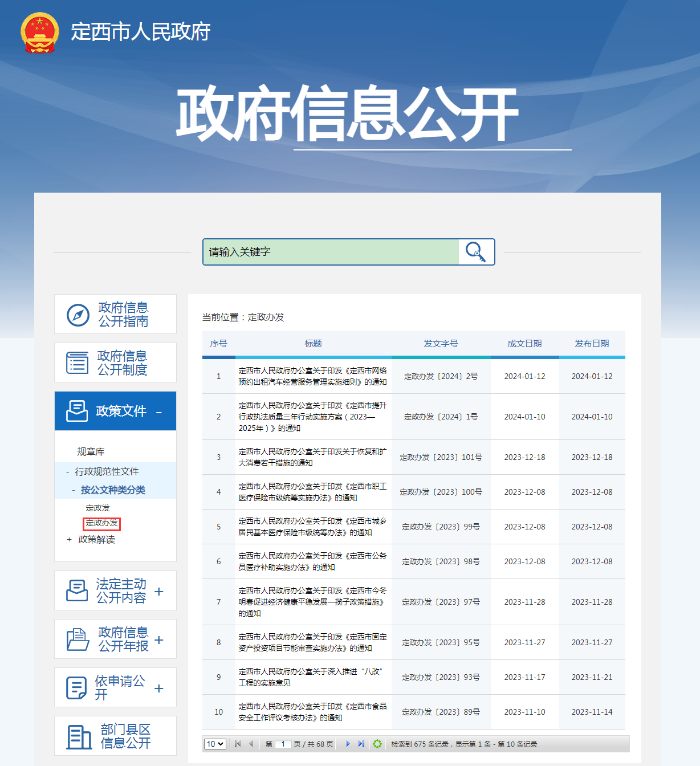This screenshot has height=766, width=700.
Task: Expand the 法定主动公开内容 plus sign
Action: point(159,591)
